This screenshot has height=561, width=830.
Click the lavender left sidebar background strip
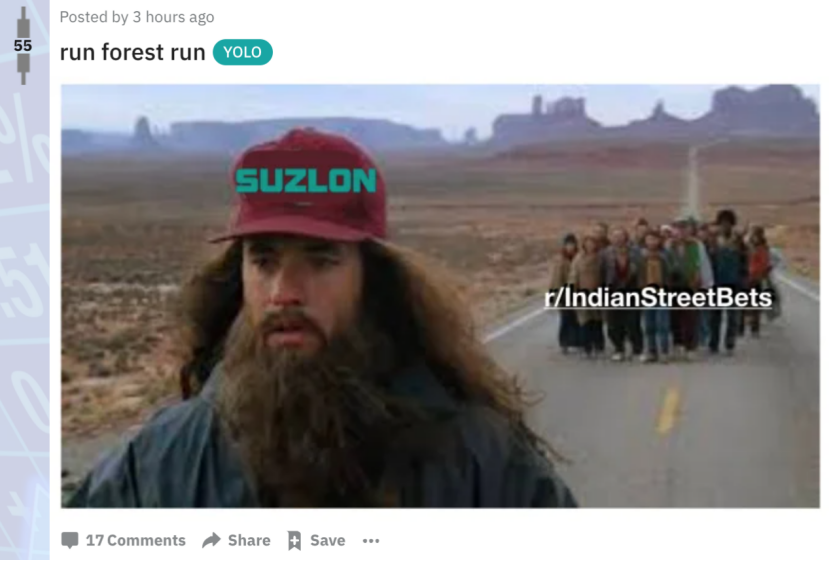coord(25,318)
